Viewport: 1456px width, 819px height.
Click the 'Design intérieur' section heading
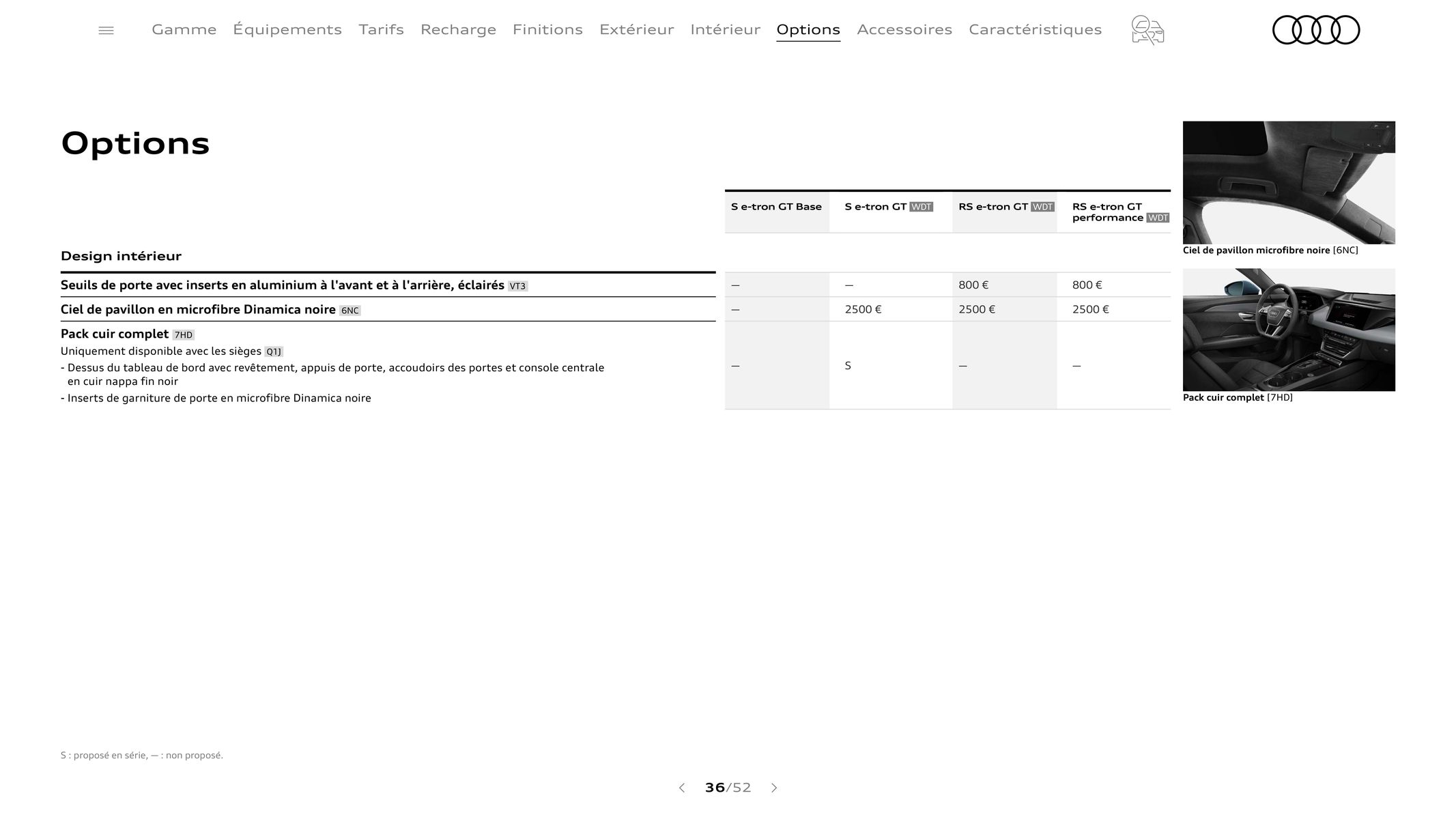121,256
